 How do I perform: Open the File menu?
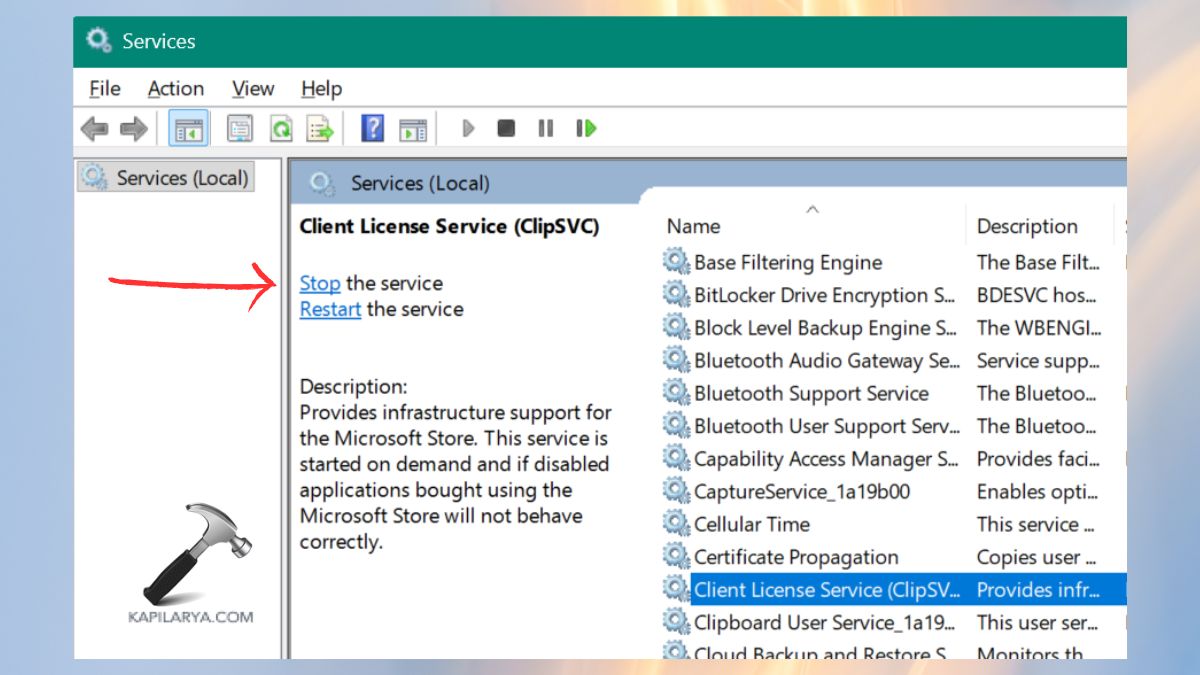[x=103, y=88]
